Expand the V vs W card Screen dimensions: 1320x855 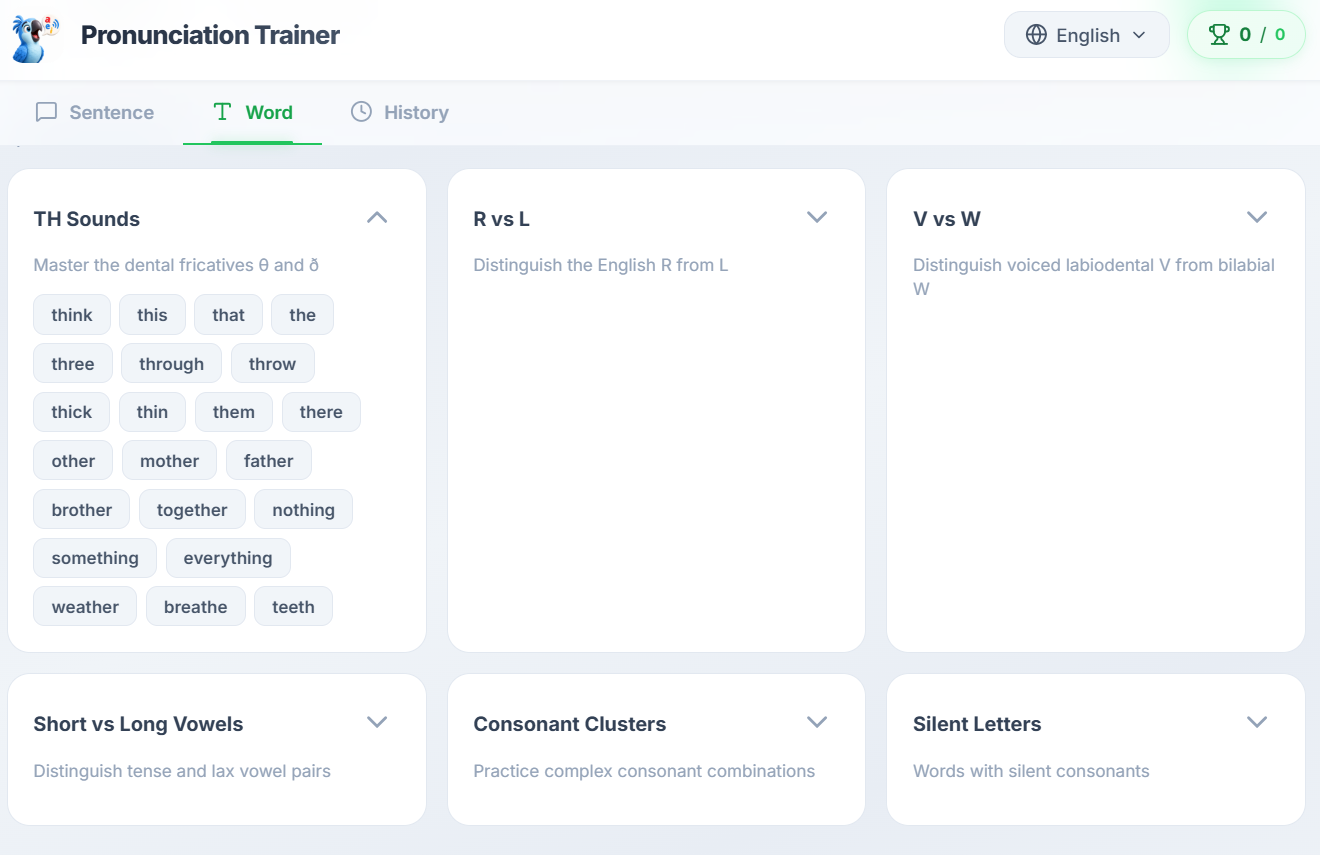(1257, 218)
